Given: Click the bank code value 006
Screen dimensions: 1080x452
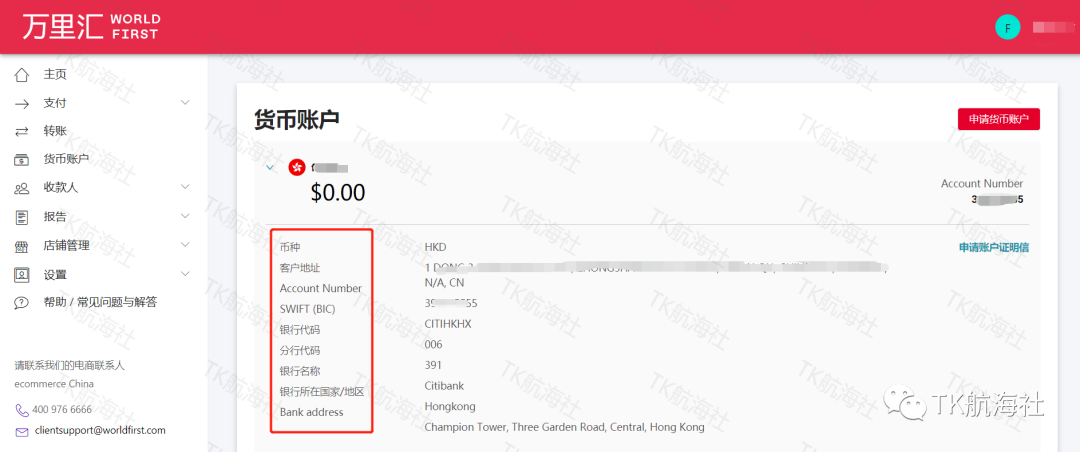Looking at the screenshot, I should coord(433,344).
